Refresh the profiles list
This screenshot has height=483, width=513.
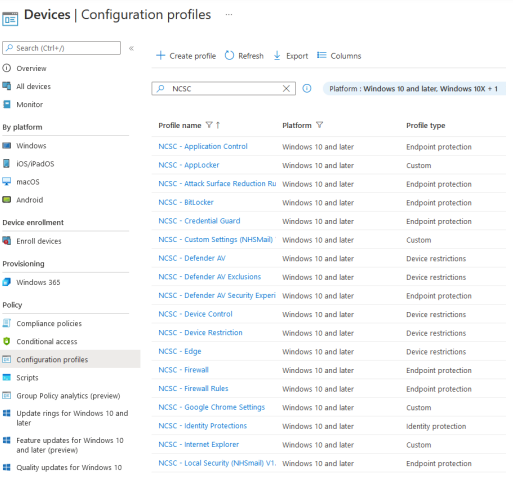244,56
